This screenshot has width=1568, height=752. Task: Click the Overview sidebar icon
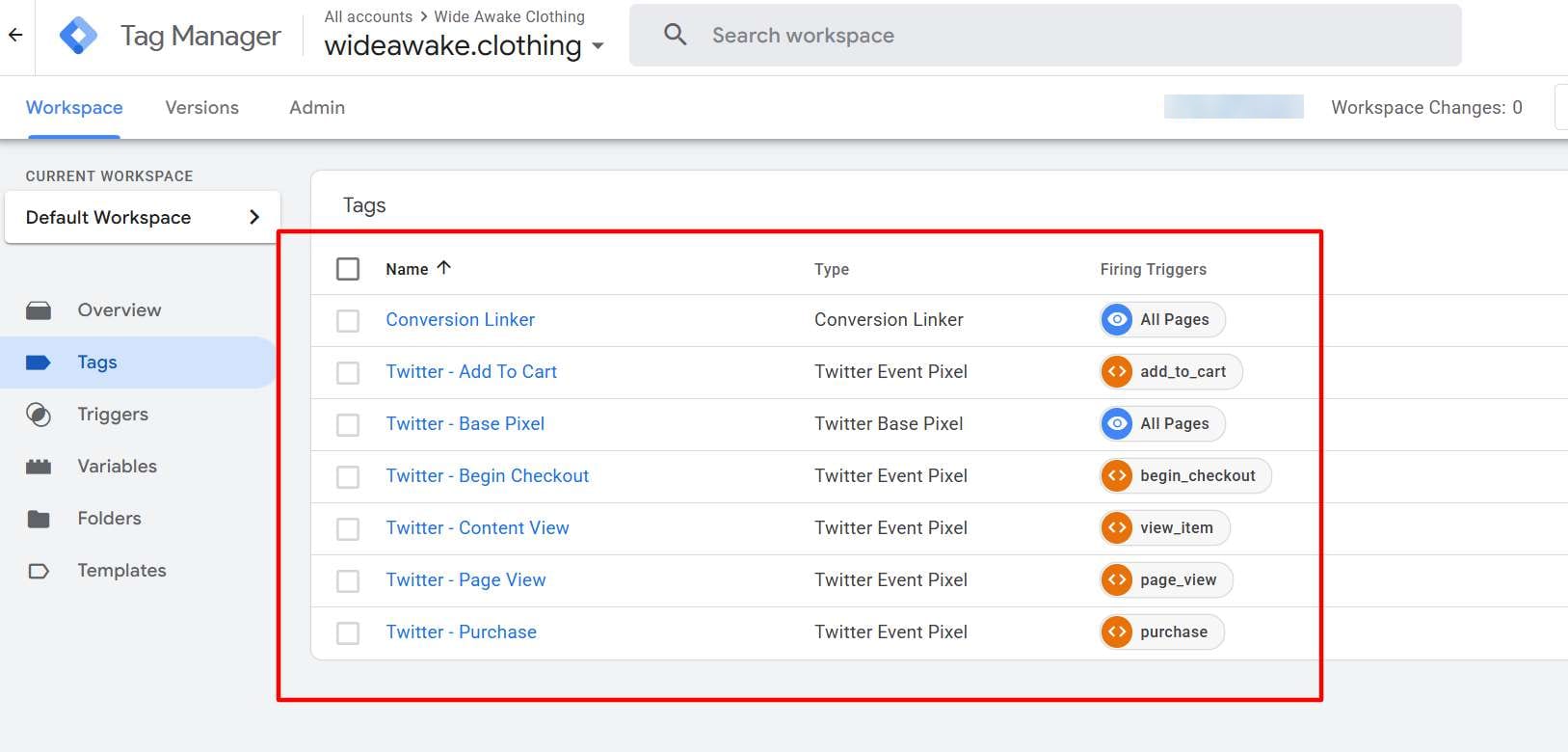(x=39, y=310)
